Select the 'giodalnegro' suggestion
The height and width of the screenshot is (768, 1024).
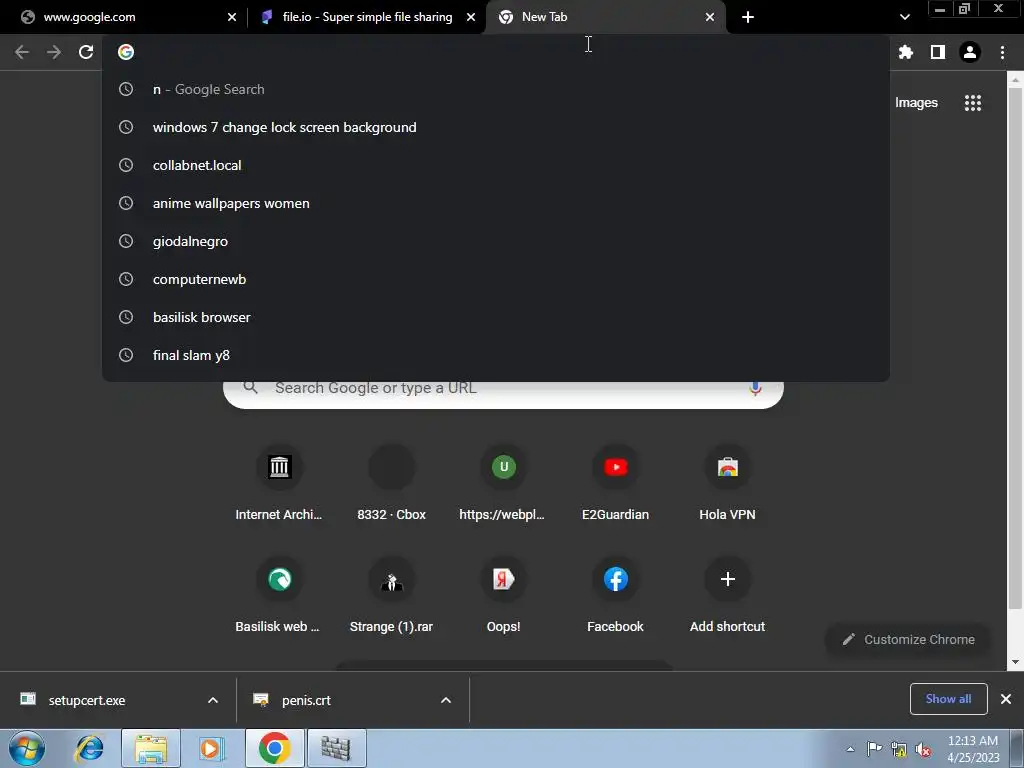tap(496, 241)
